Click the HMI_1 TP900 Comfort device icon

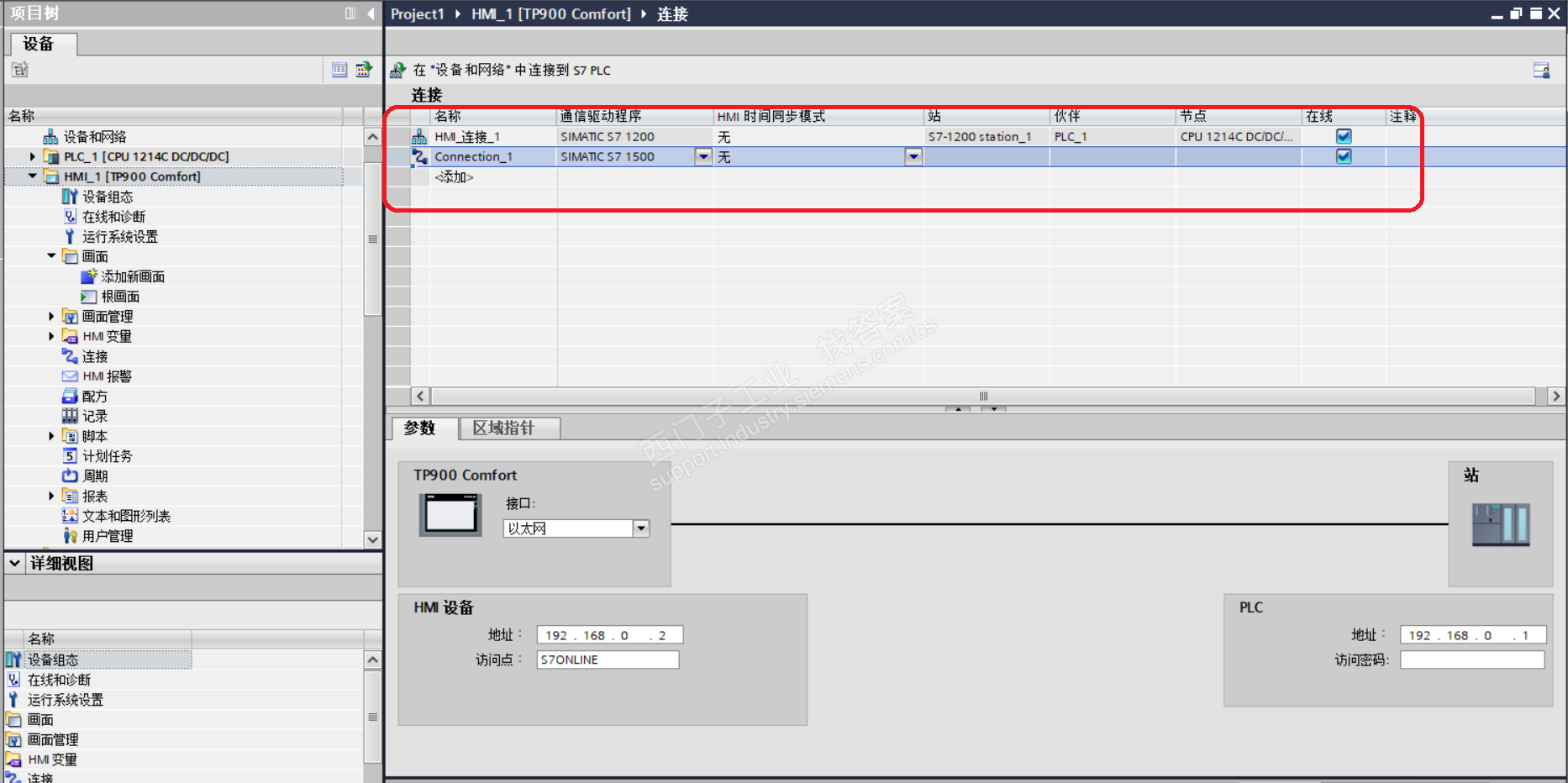coord(50,176)
